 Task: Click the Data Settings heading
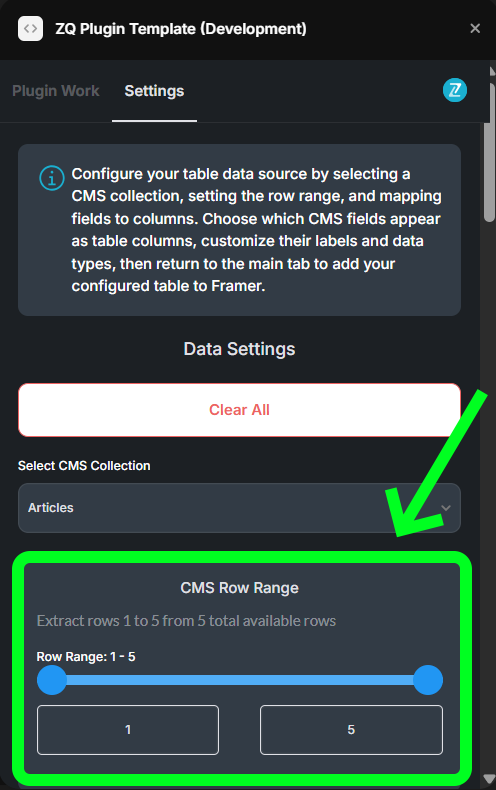(x=239, y=349)
